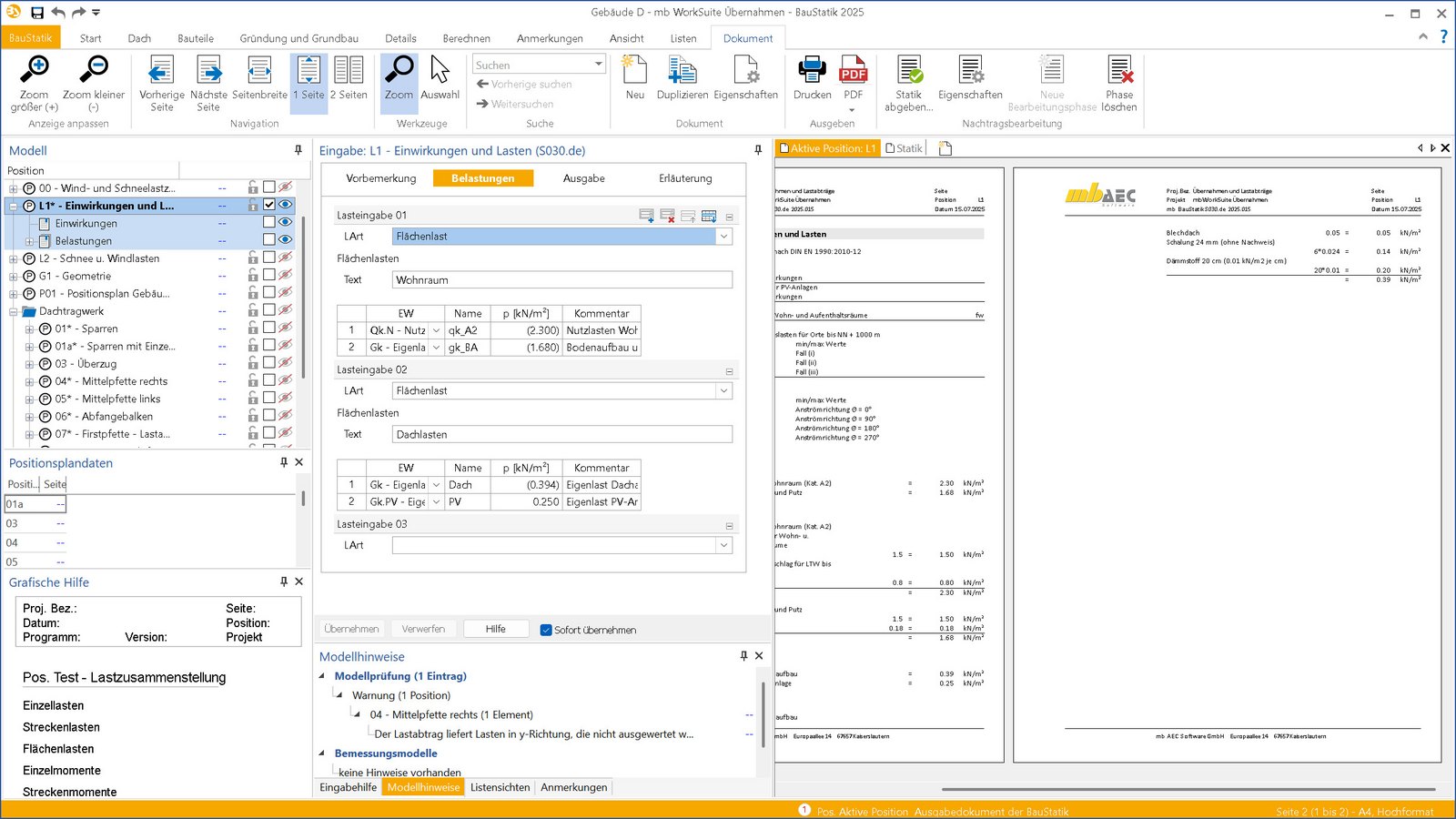
Task: Click the Zoom kleiner (-) magnifier icon
Action: tap(94, 69)
